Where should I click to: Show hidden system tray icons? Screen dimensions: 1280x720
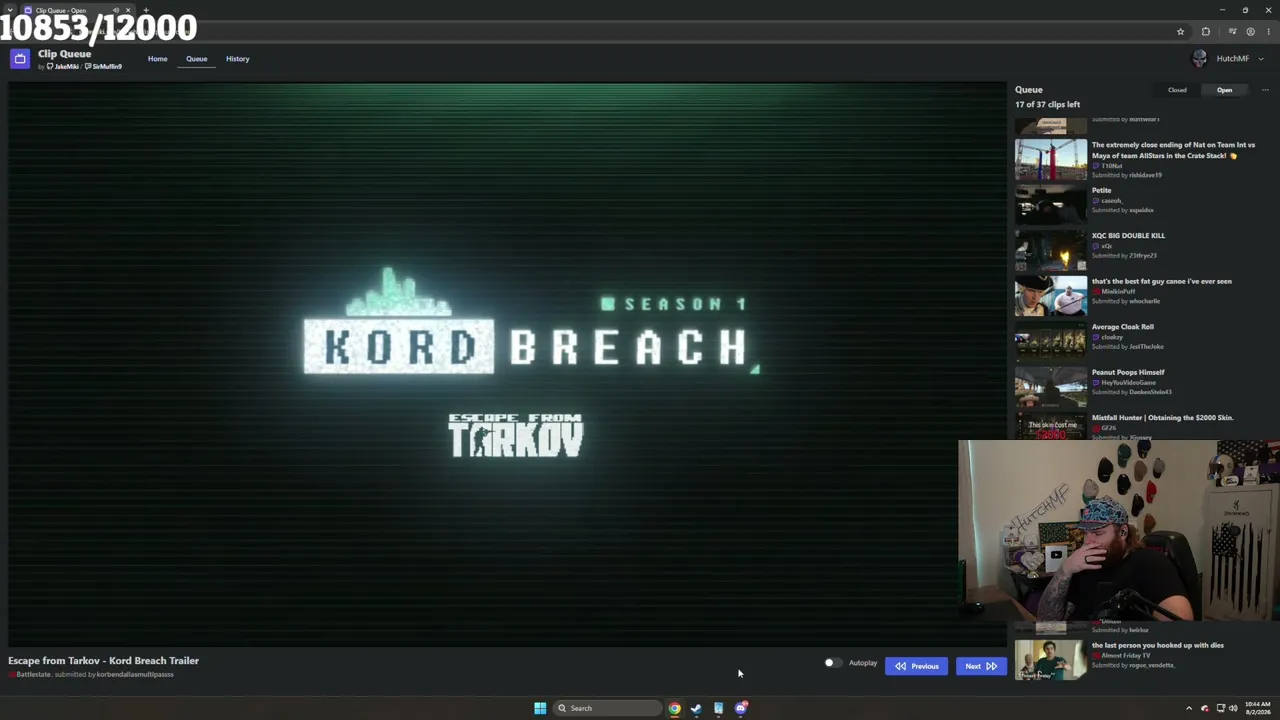coord(1189,708)
